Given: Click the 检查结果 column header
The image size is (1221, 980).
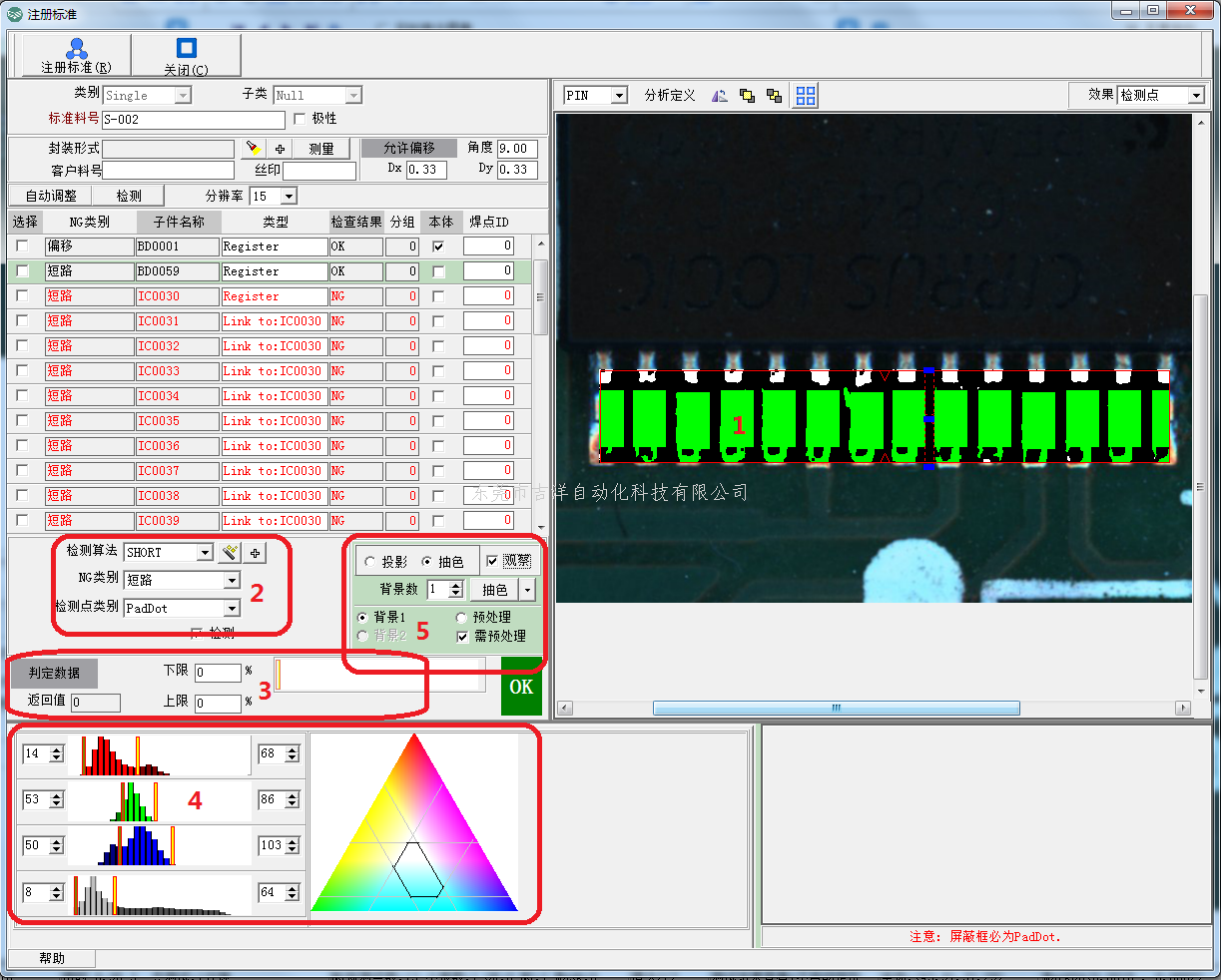Looking at the screenshot, I should click(356, 222).
